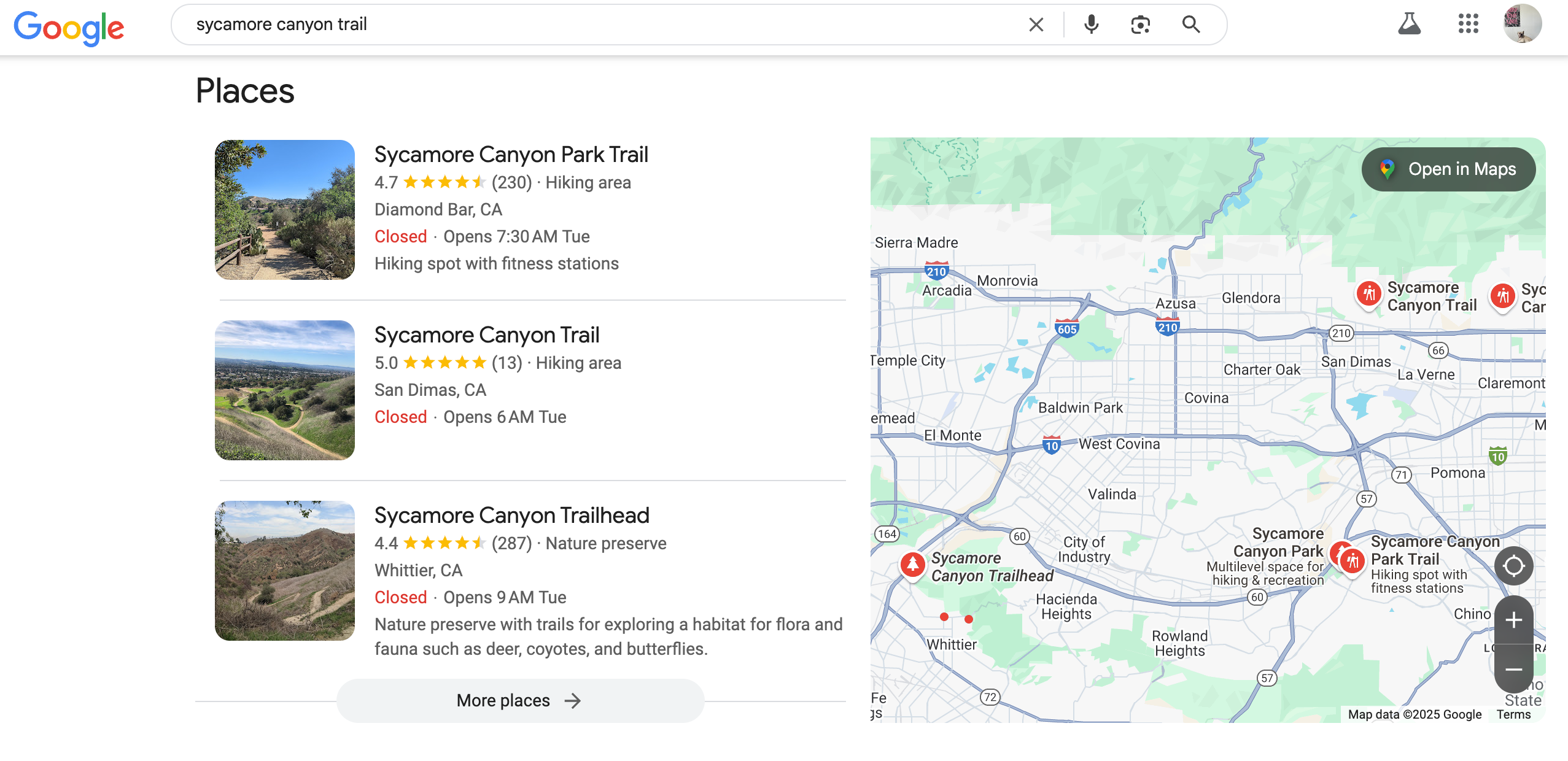Image resolution: width=1568 pixels, height=761 pixels.
Task: Click the Rowland Heights map label
Action: pyautogui.click(x=1179, y=643)
